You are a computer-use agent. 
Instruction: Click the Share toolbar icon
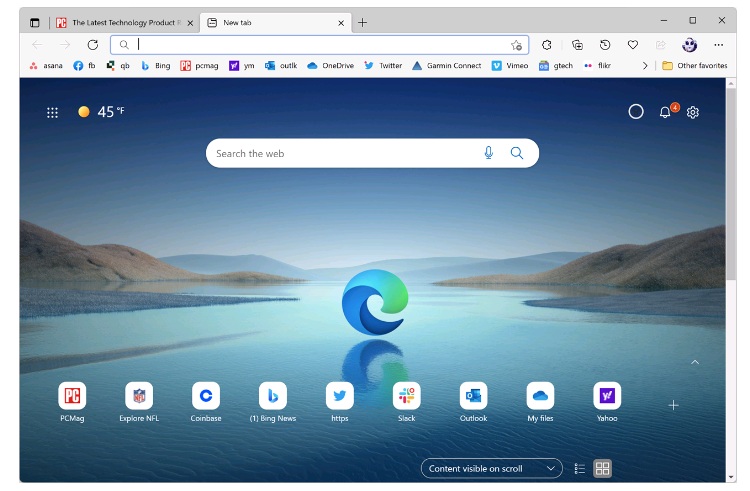[x=661, y=45]
